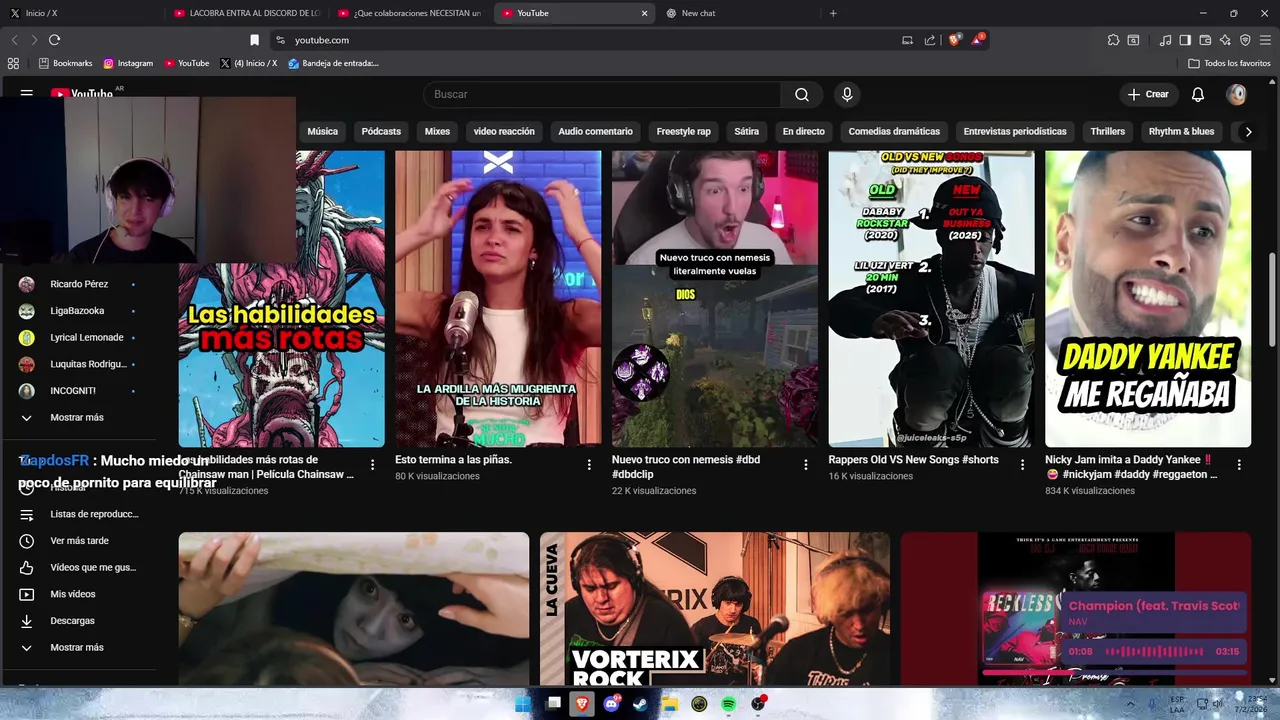Select the video reacción filter chip
Image resolution: width=1280 pixels, height=720 pixels.
(504, 131)
